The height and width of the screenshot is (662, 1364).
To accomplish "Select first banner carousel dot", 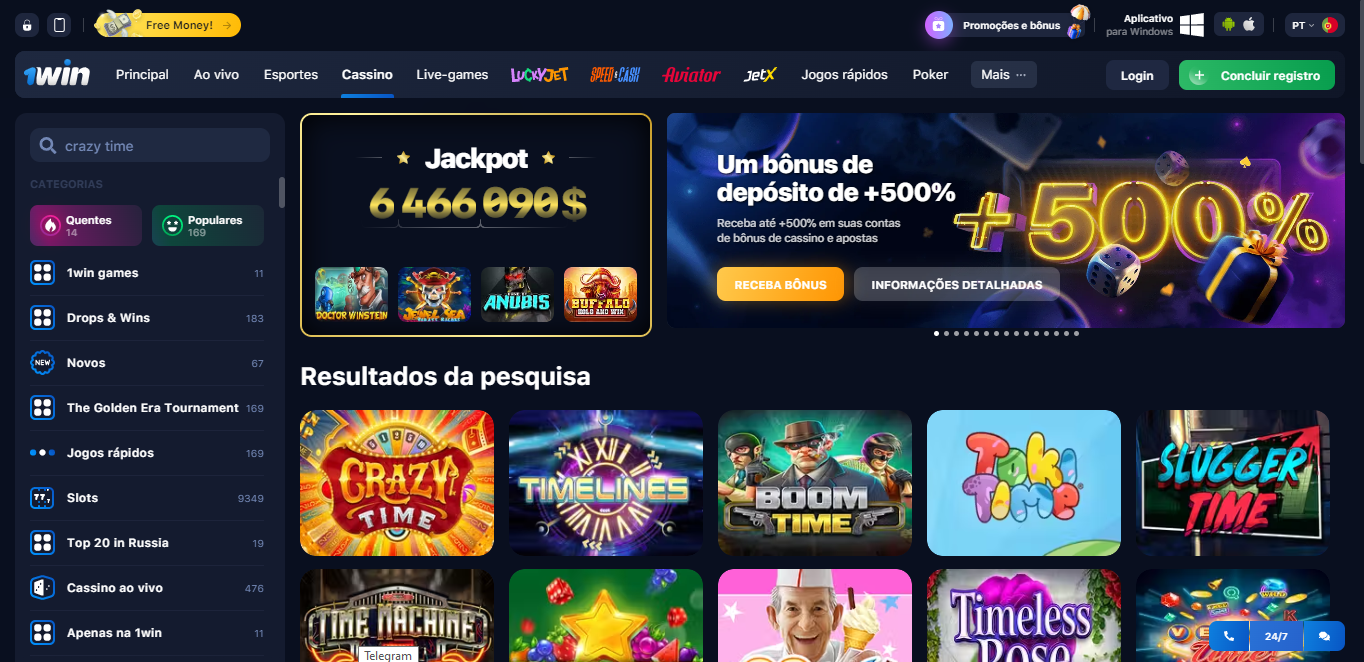I will 936,333.
